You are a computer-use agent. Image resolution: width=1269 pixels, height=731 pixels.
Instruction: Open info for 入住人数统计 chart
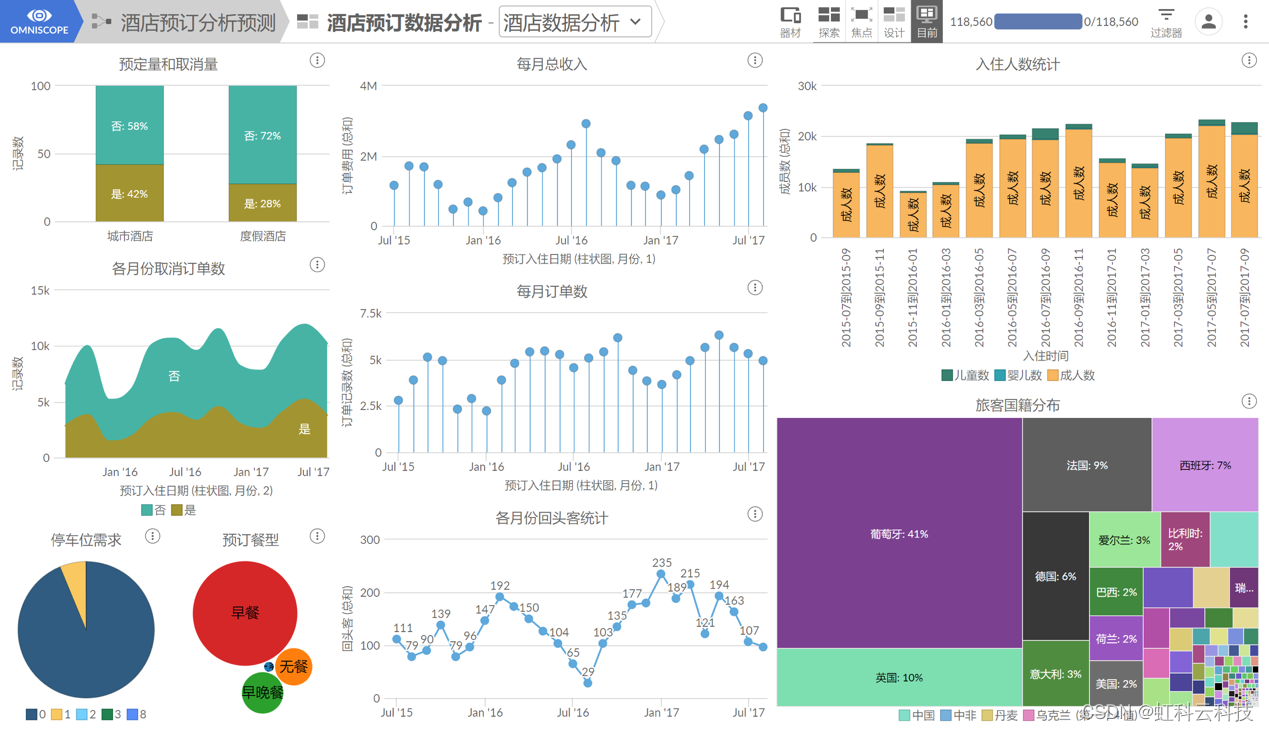point(1249,61)
